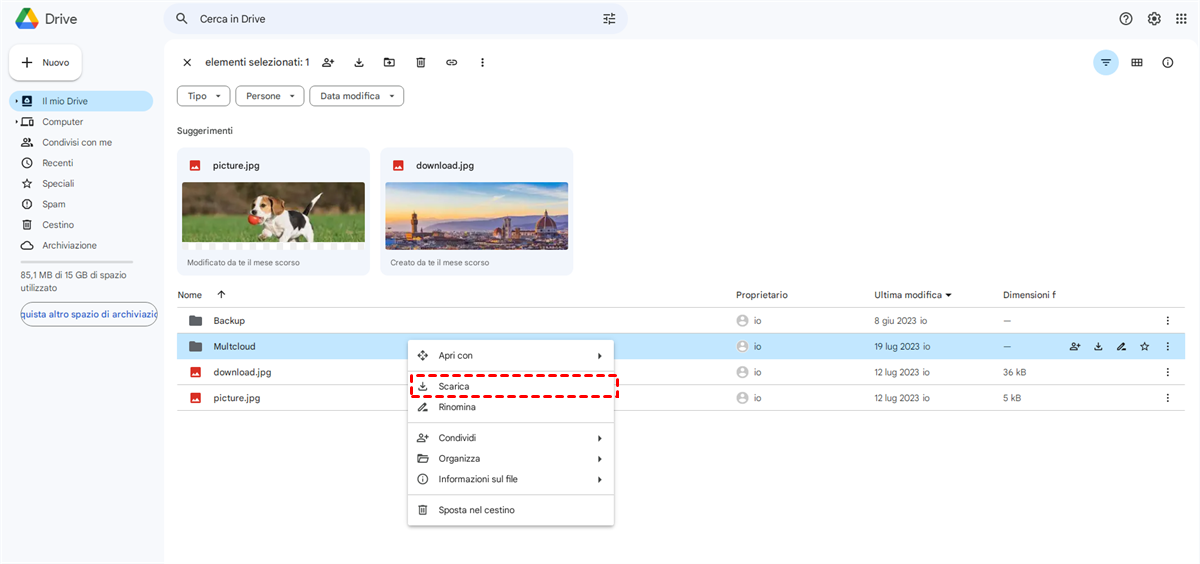Open the Tipo filter dropdown
Viewport: 1200px width, 564px height.
pos(204,96)
